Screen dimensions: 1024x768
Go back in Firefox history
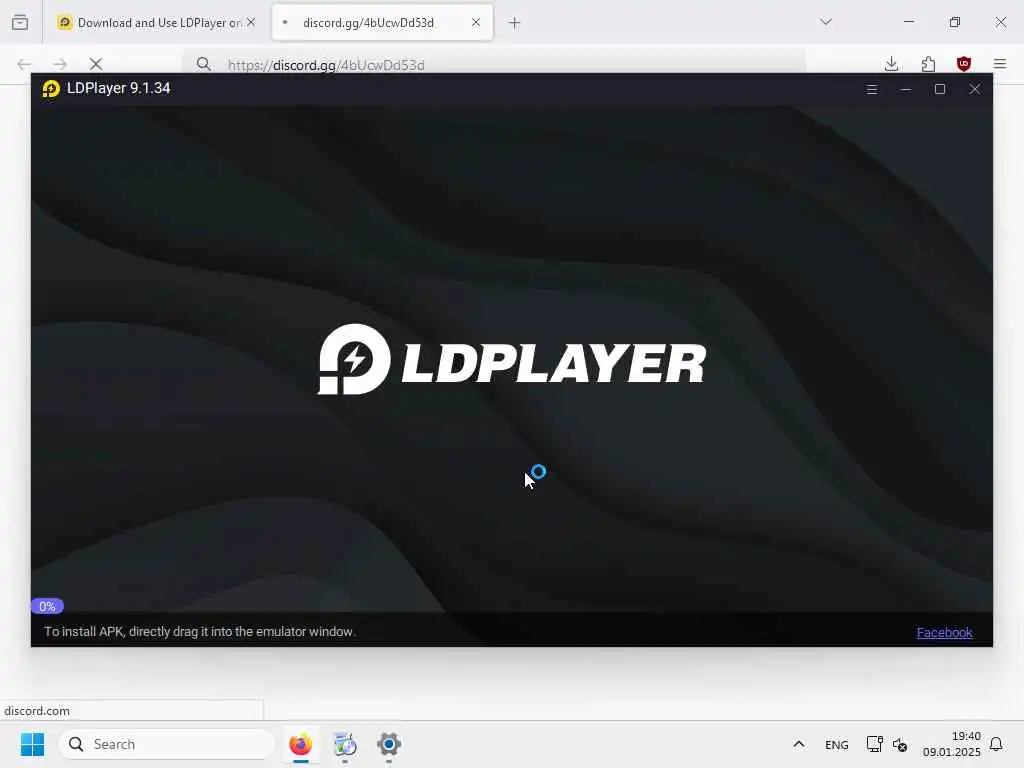point(24,64)
